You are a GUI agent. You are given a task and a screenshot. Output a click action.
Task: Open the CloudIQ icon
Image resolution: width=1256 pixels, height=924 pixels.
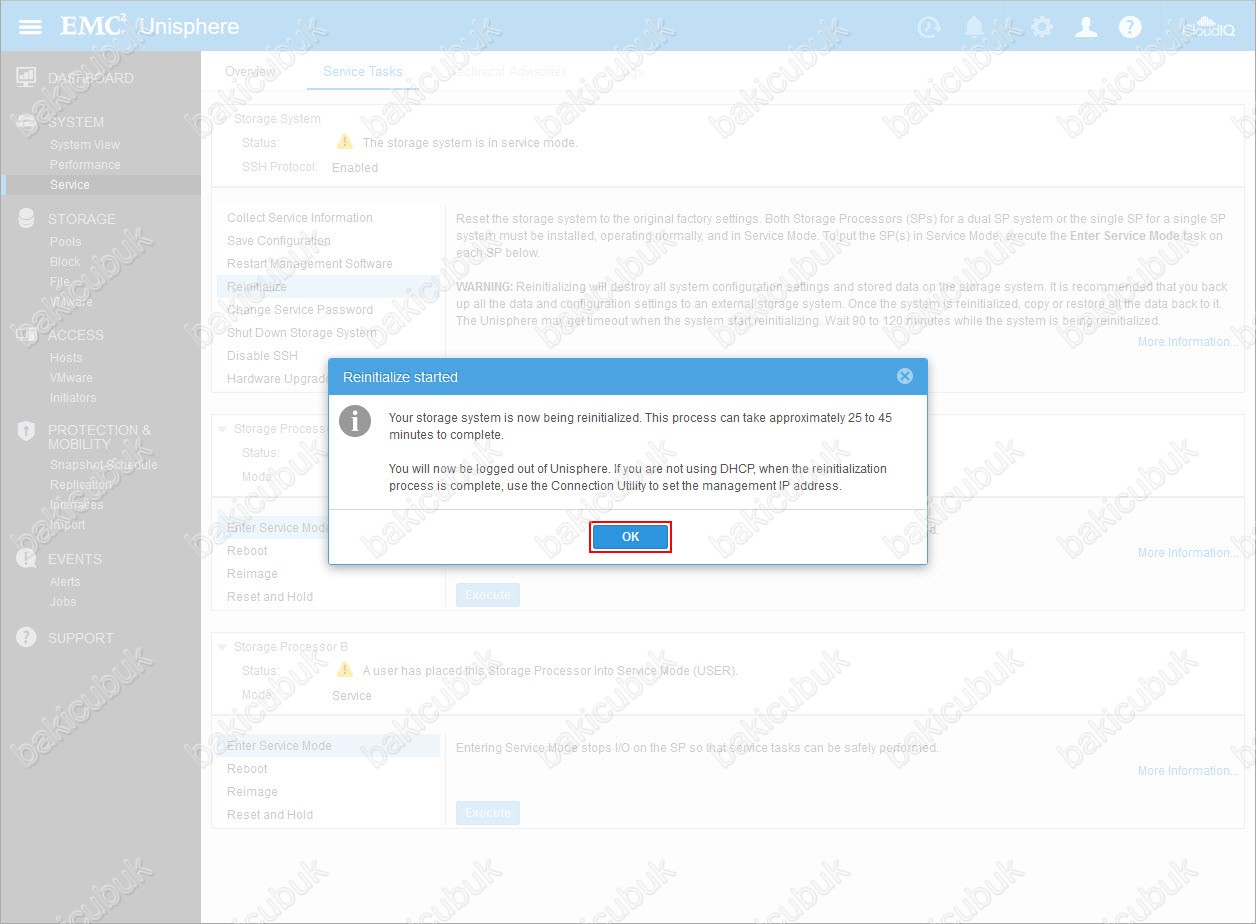tap(1208, 27)
